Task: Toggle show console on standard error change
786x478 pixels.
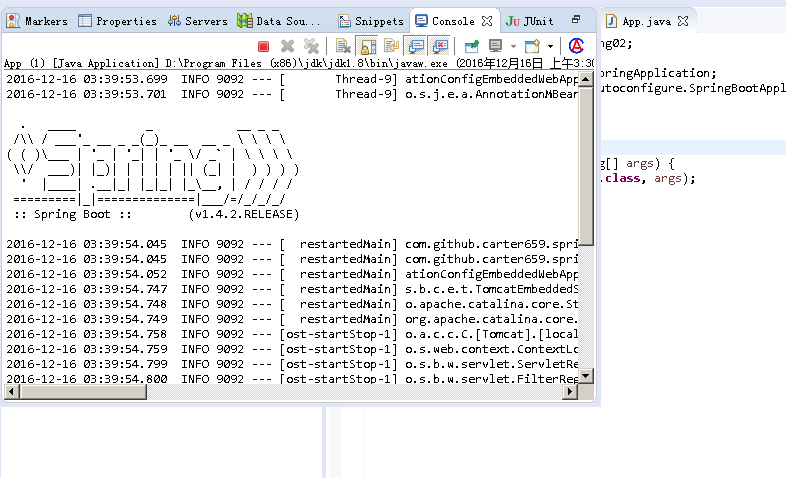Action: click(438, 46)
